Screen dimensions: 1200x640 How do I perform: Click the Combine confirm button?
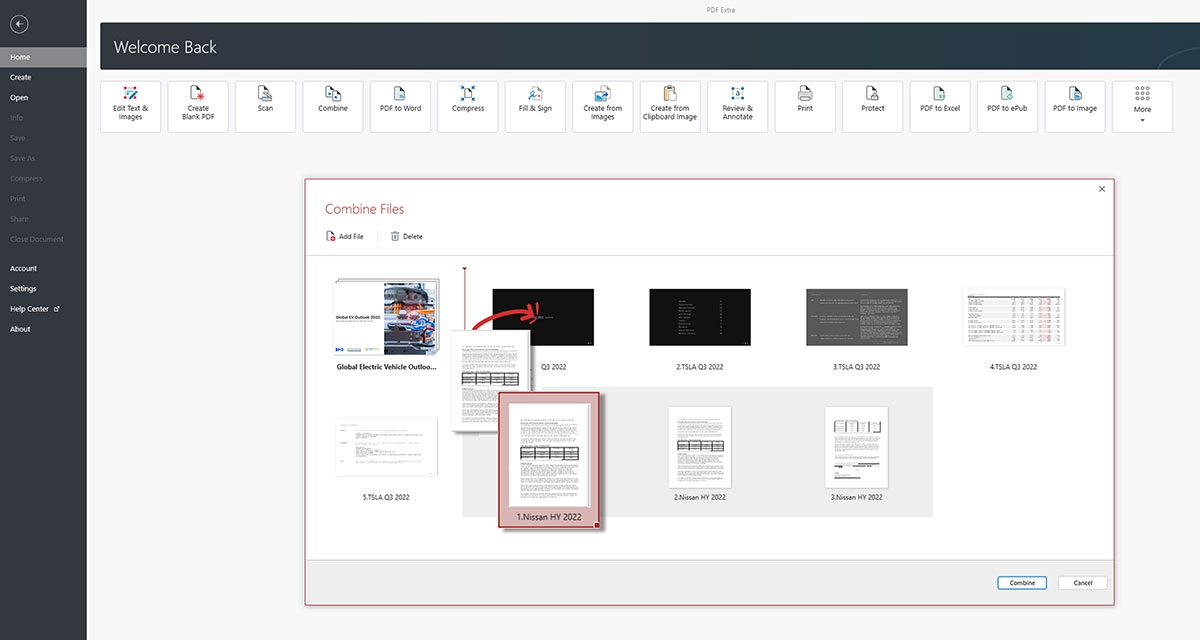tap(1022, 583)
